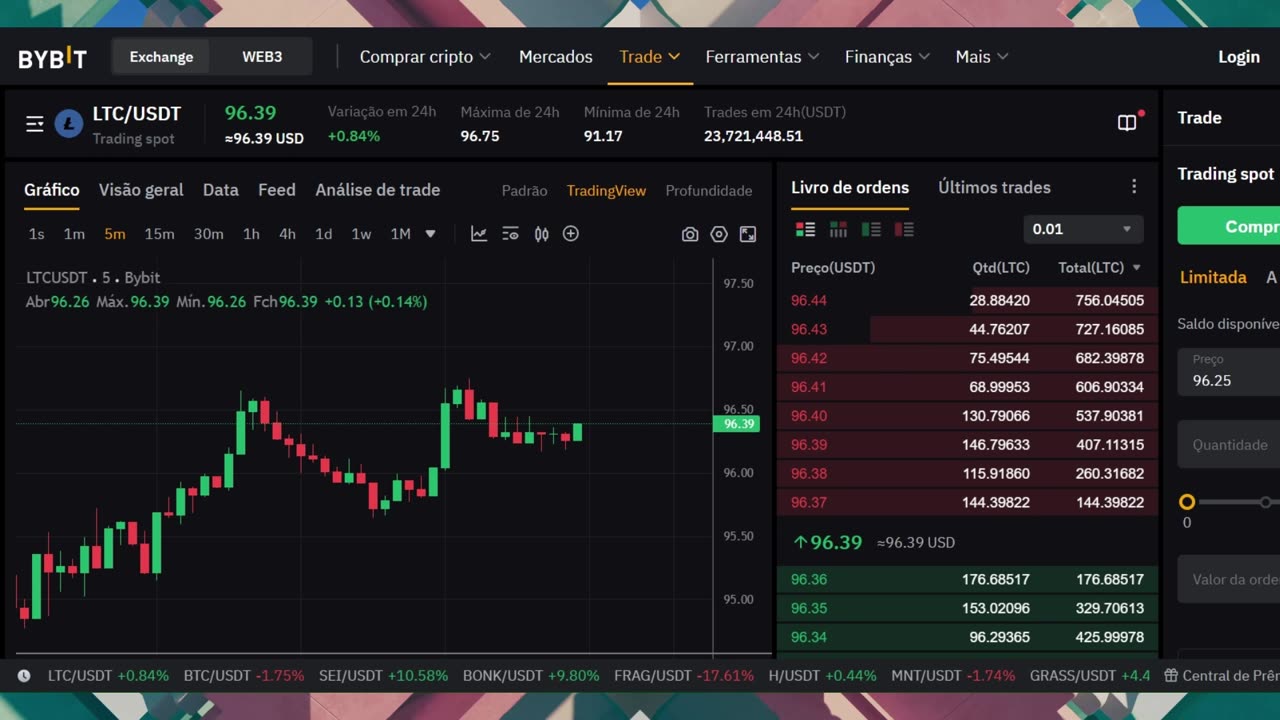Switch to Análise de trade tab
The height and width of the screenshot is (720, 1280).
[x=378, y=190]
